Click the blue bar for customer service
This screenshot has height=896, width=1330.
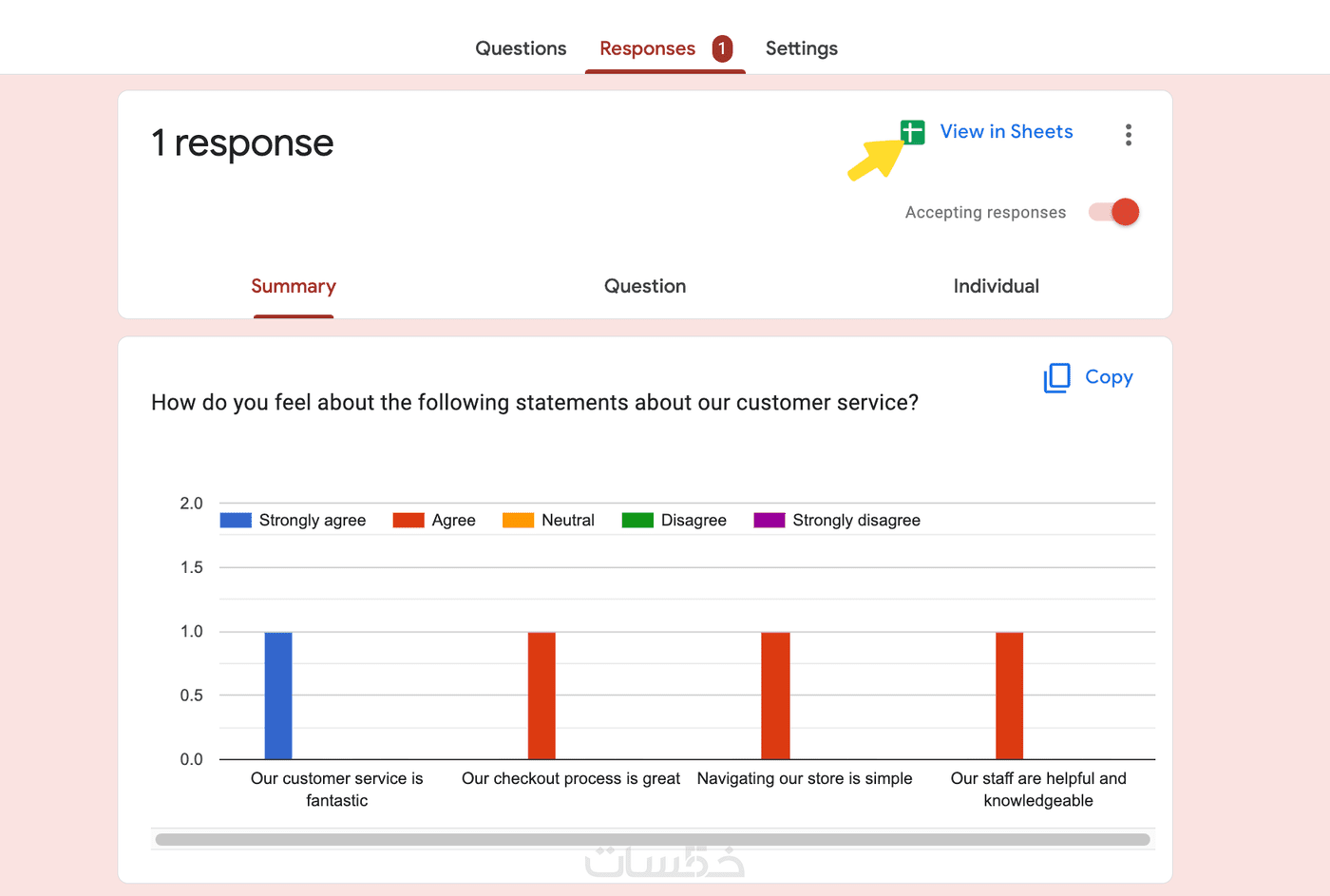tap(278, 695)
